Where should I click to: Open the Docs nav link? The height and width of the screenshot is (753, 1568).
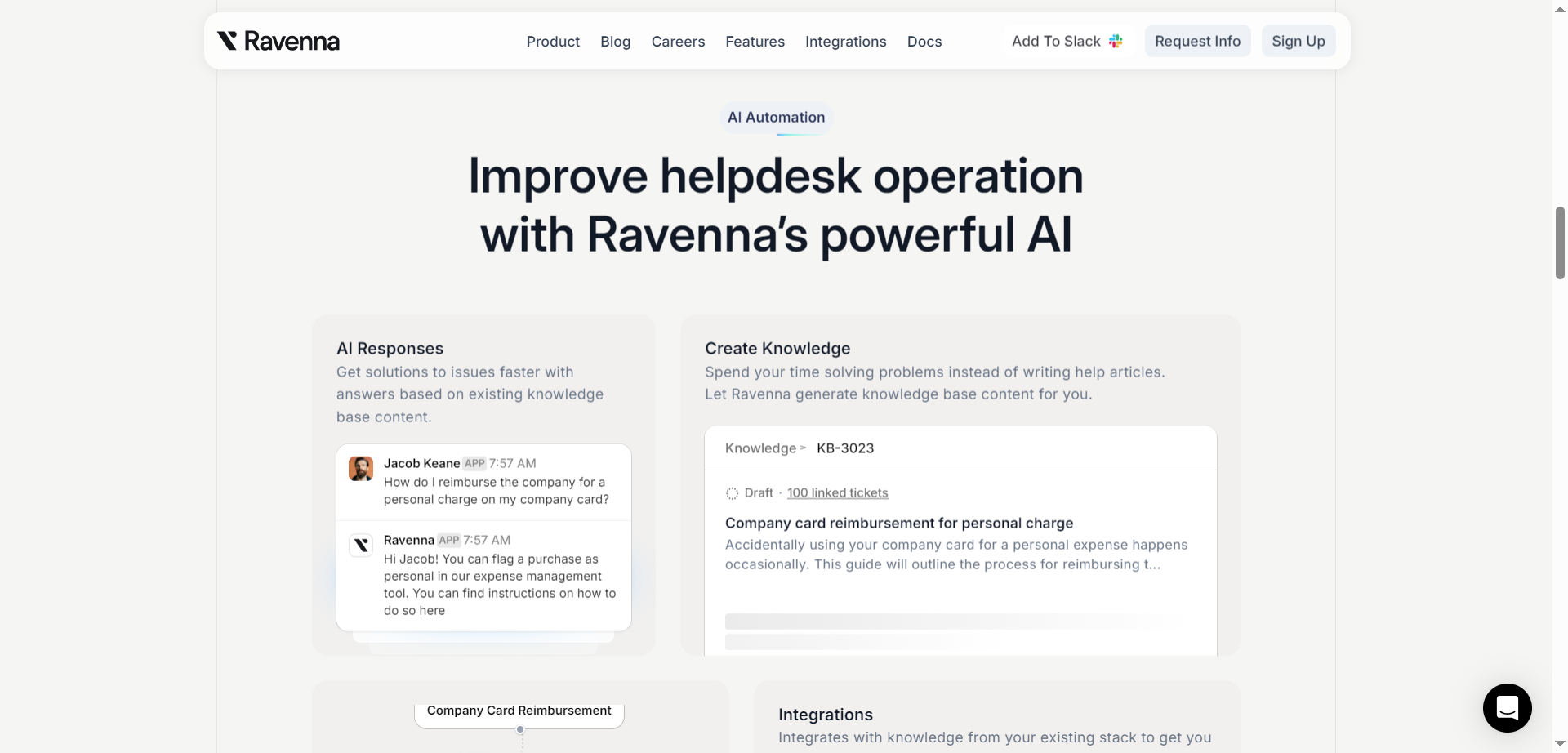coord(924,42)
